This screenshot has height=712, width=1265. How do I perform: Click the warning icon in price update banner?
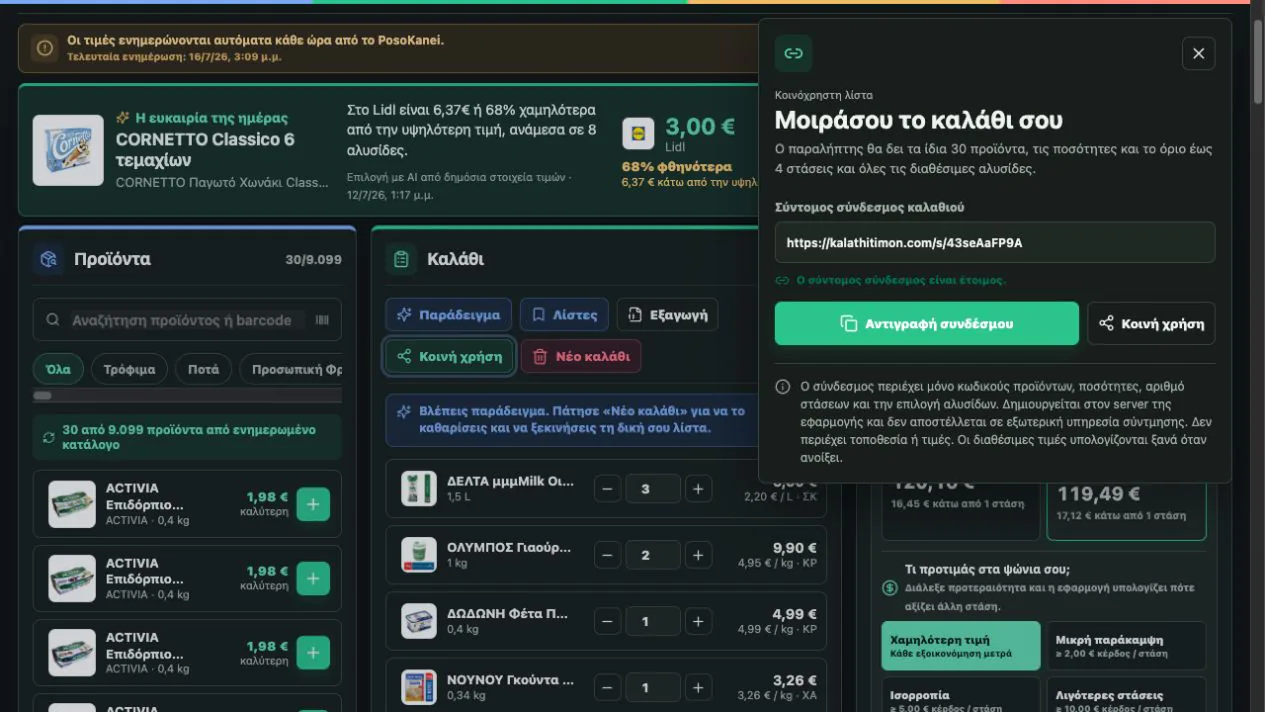pos(44,48)
